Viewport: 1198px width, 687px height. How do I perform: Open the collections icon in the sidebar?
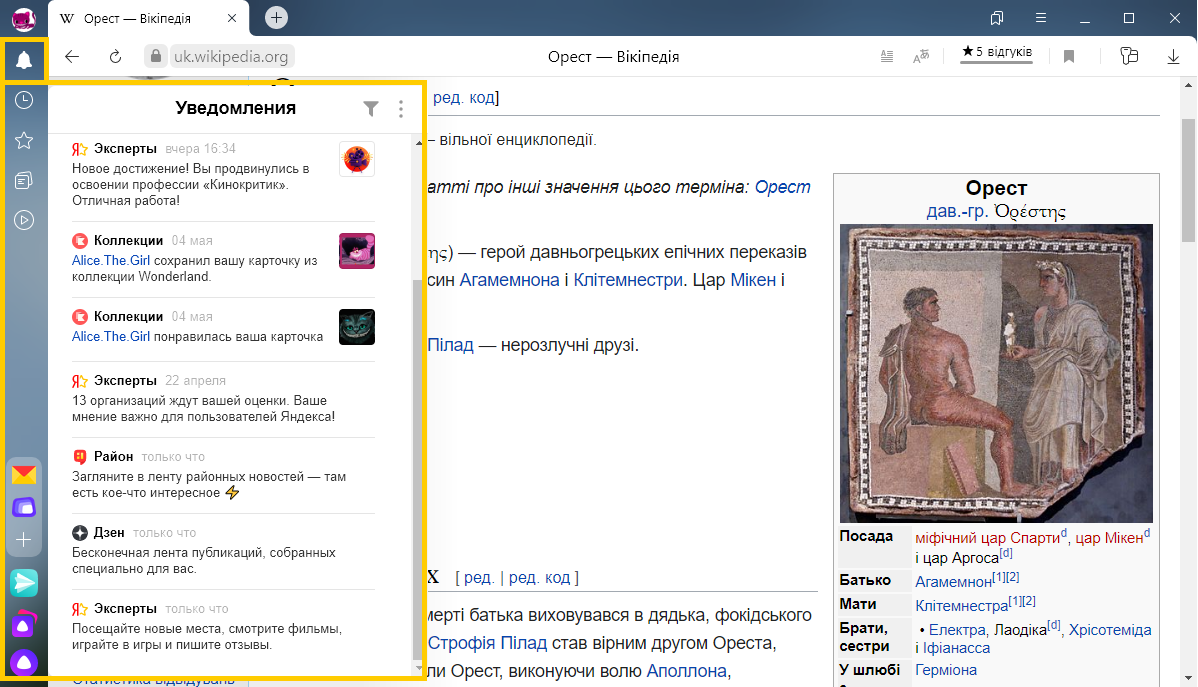pyautogui.click(x=24, y=180)
